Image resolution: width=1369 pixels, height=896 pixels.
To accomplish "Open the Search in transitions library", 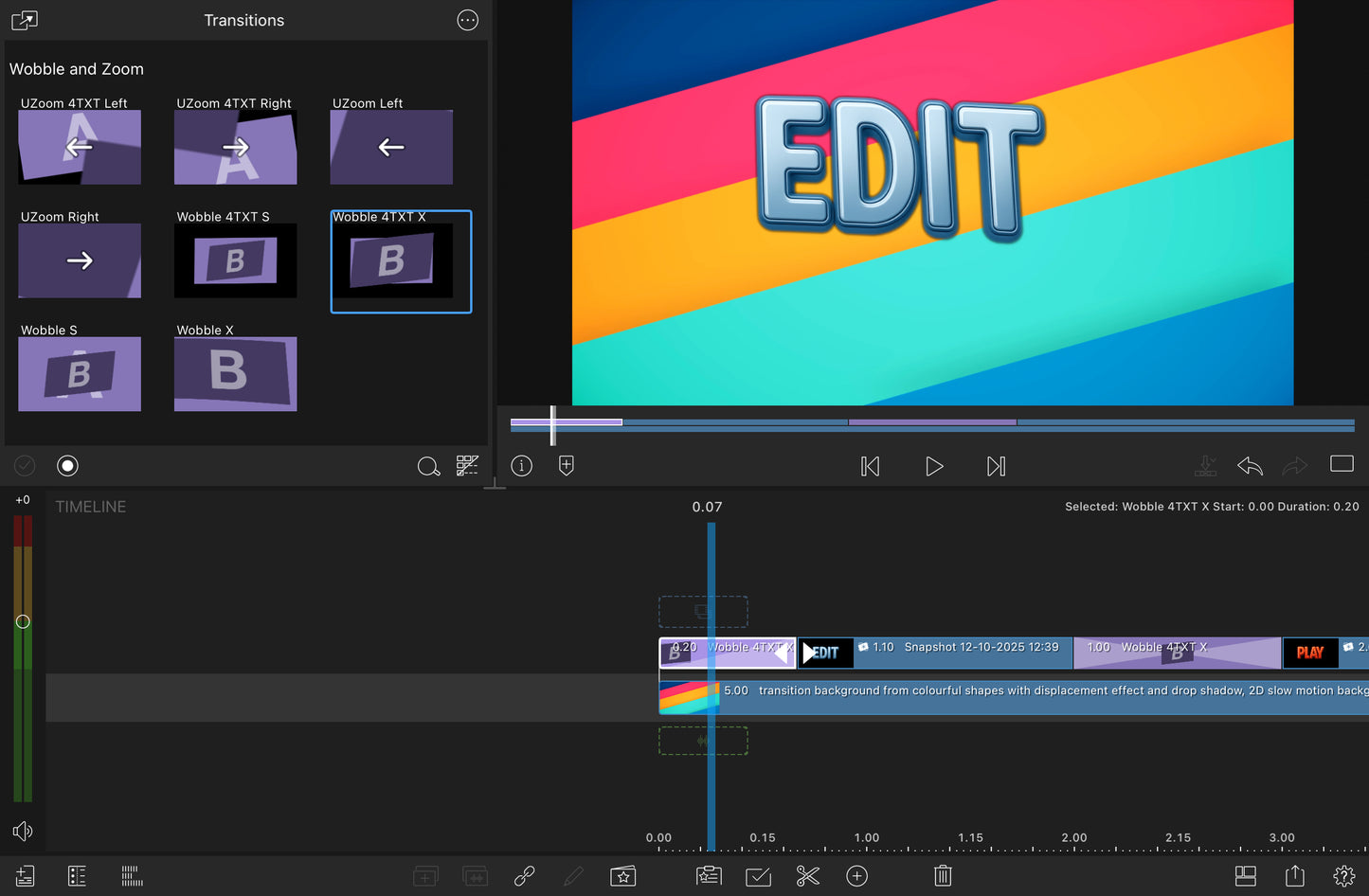I will (428, 466).
